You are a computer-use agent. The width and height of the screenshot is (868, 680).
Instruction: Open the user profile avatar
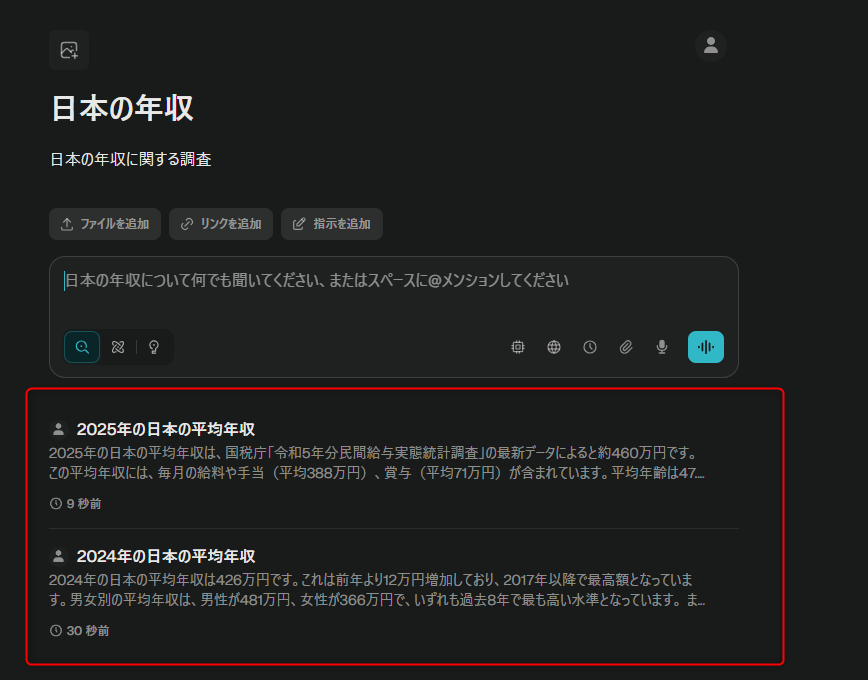pos(711,45)
